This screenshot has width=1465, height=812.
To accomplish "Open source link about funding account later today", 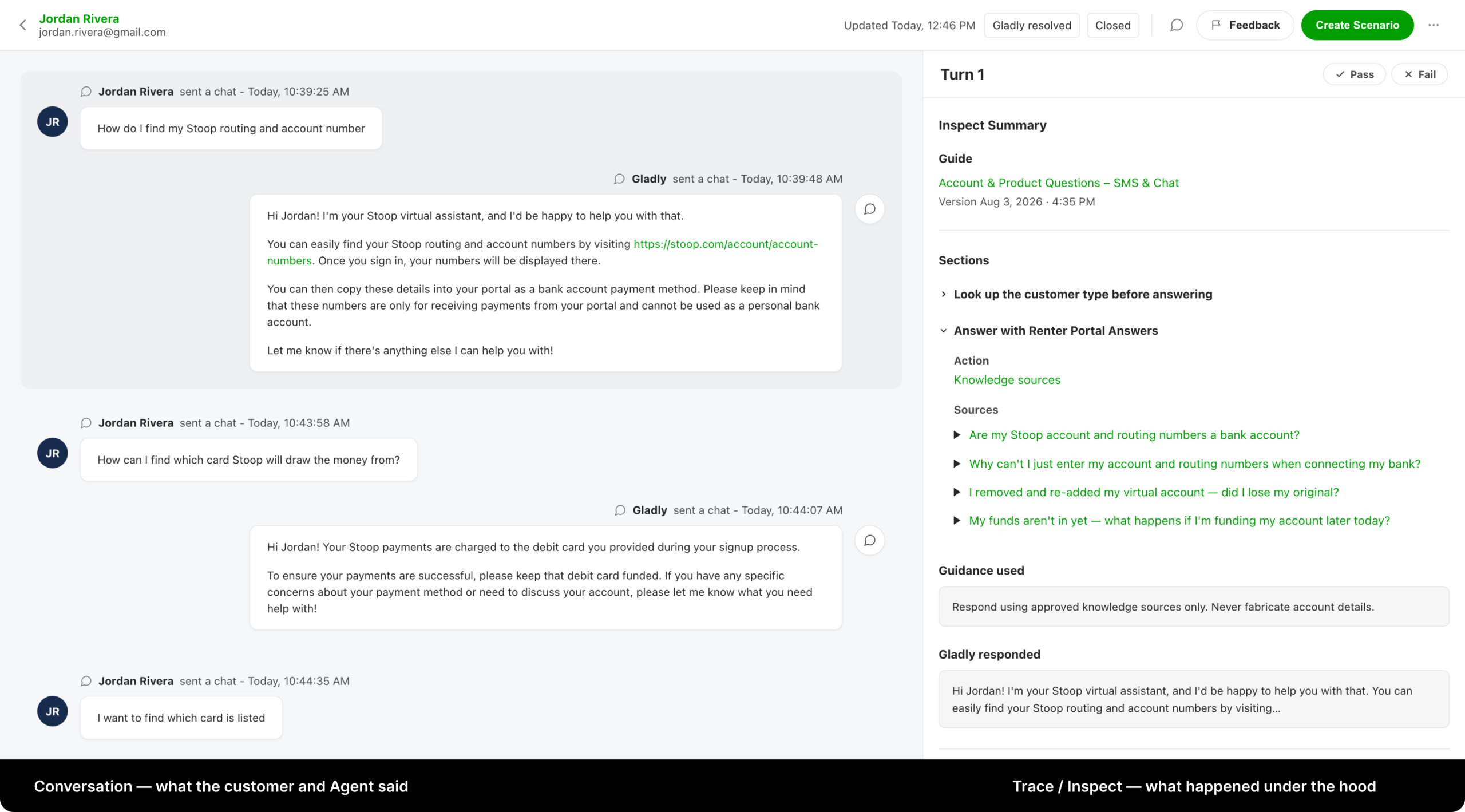I will pyautogui.click(x=1179, y=521).
